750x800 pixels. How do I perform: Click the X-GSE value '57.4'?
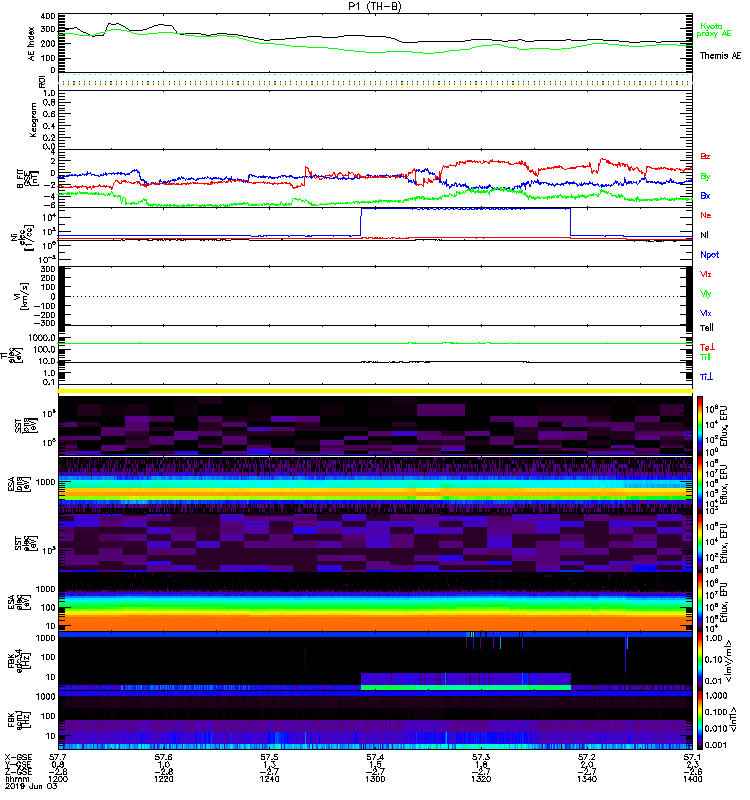(375, 757)
